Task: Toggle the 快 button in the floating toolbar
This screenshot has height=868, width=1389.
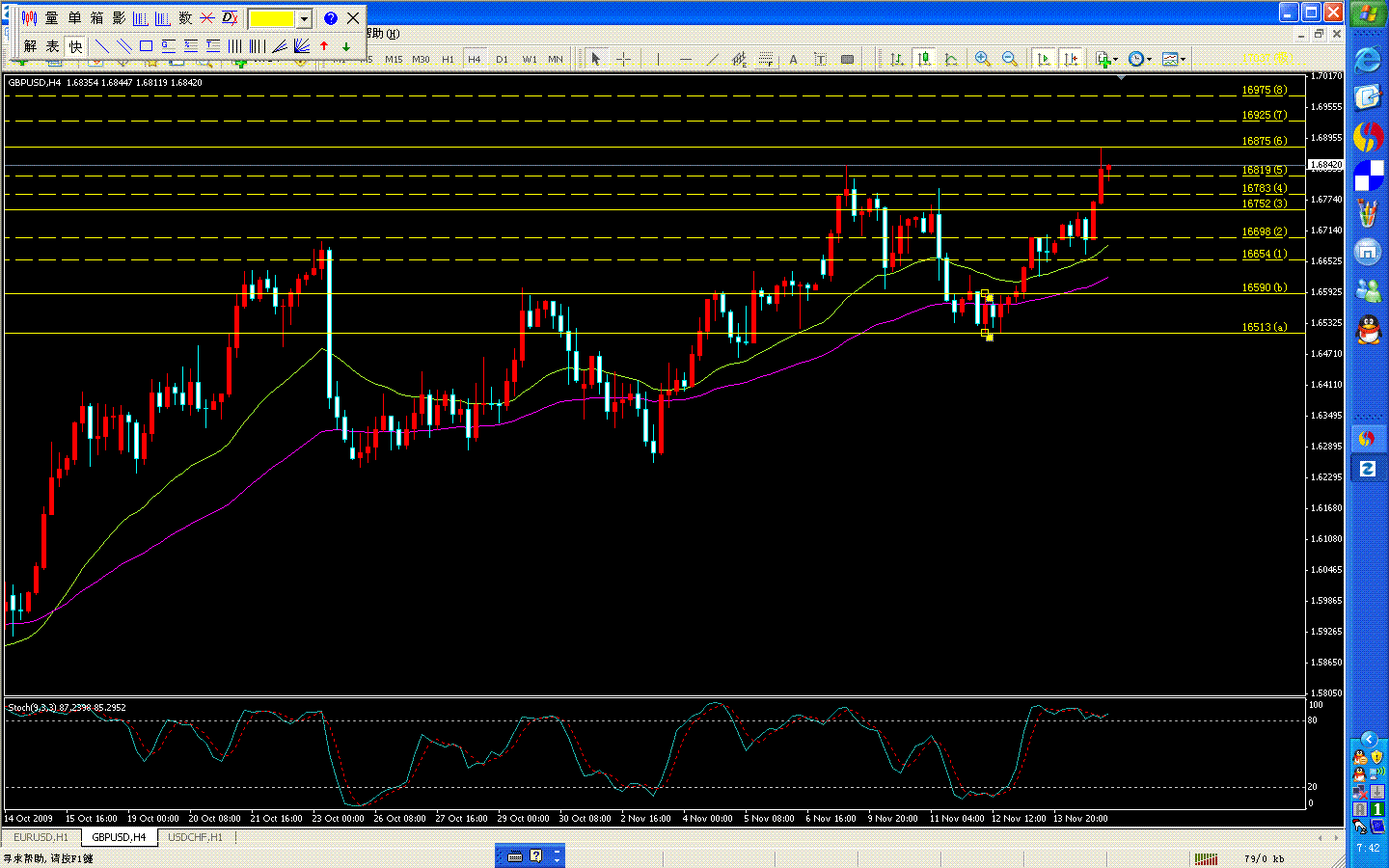Action: pyautogui.click(x=75, y=45)
